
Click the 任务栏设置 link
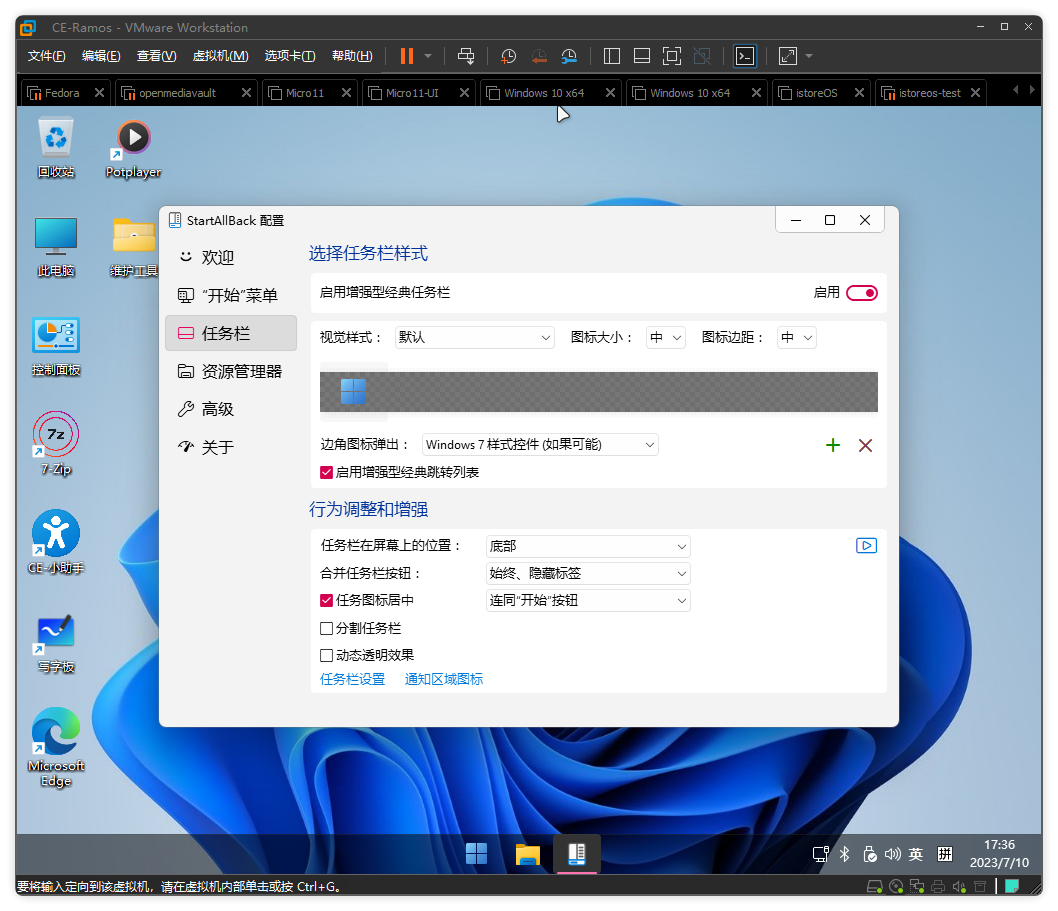tap(352, 680)
